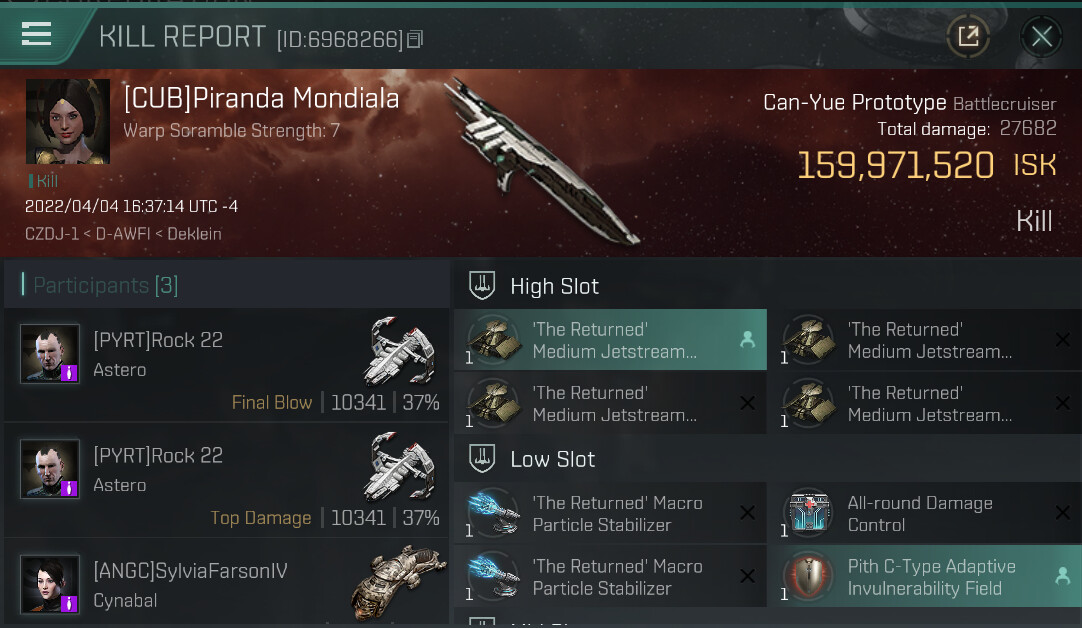This screenshot has width=1082, height=628.
Task: Open the Deklein region link
Action: pyautogui.click(x=195, y=234)
